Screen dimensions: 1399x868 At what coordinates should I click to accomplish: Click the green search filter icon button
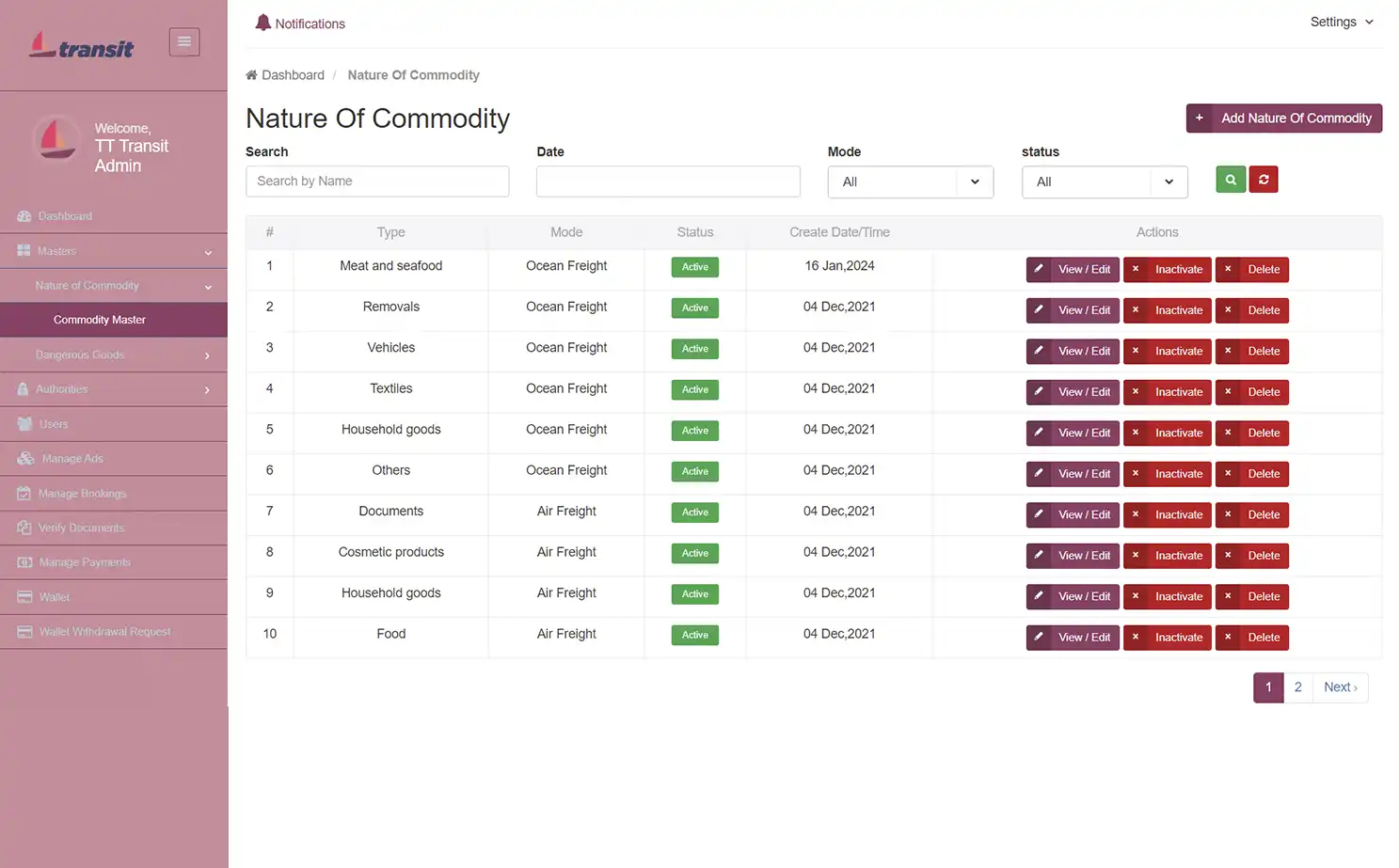1230,180
